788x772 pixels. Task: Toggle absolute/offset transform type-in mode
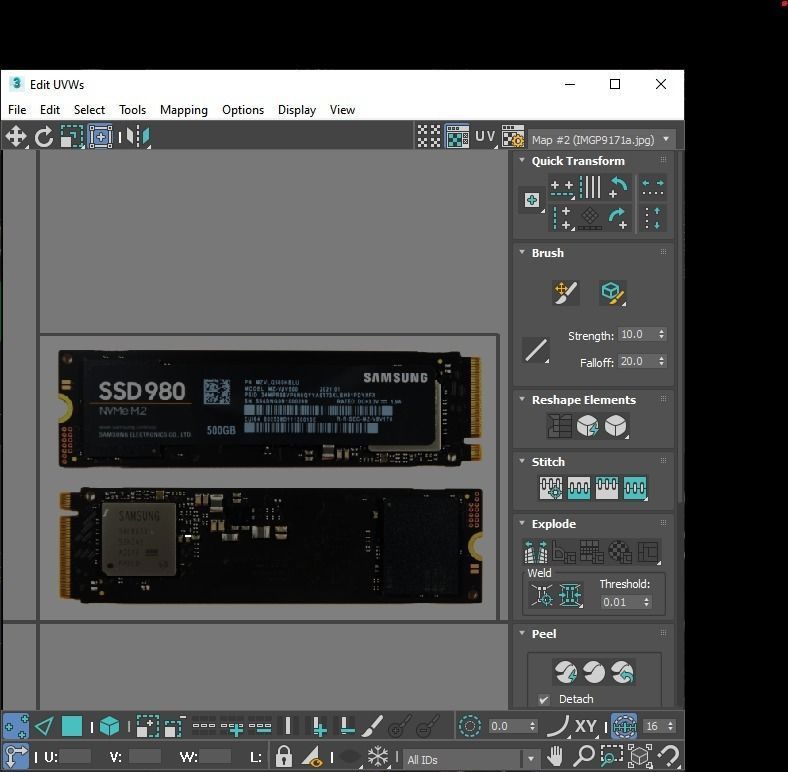click(x=16, y=756)
